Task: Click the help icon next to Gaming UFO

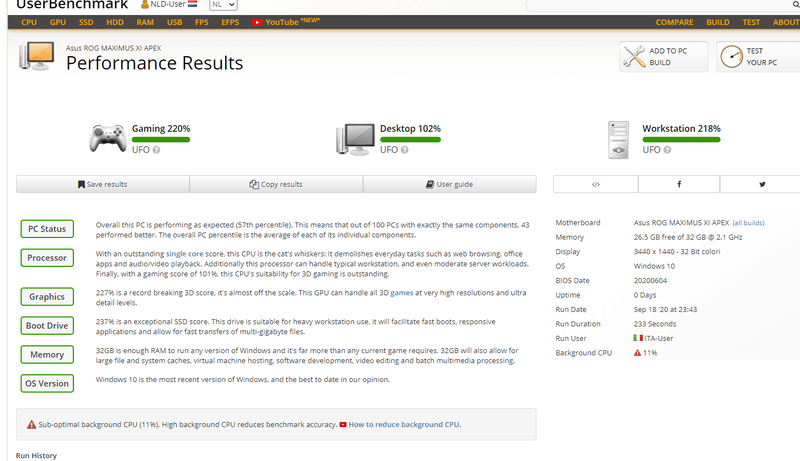Action: (156, 150)
